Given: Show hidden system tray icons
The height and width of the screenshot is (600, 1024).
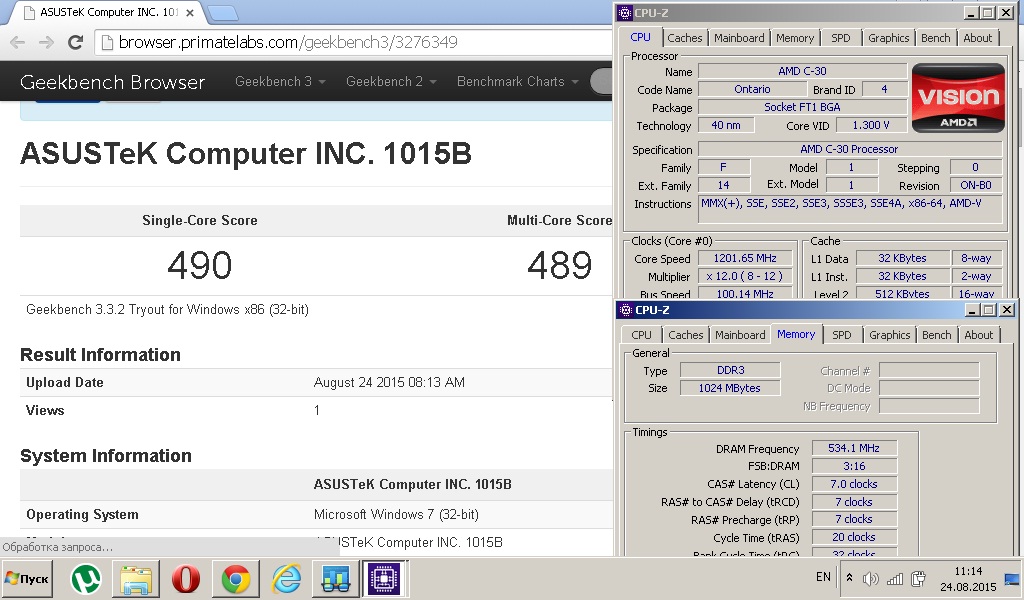Looking at the screenshot, I should pos(849,578).
